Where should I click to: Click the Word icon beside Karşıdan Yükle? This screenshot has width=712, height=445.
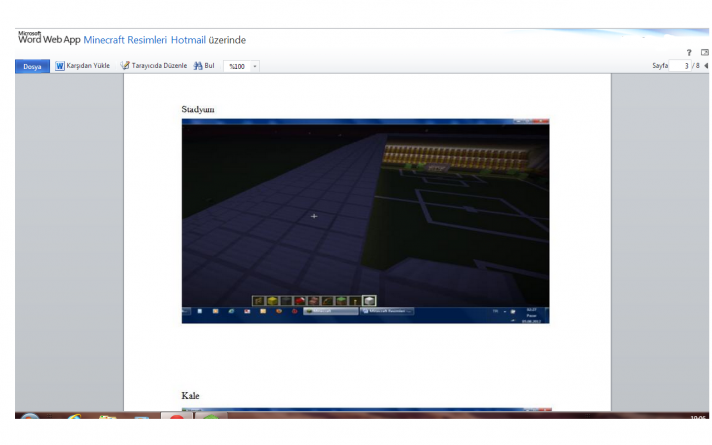point(59,66)
